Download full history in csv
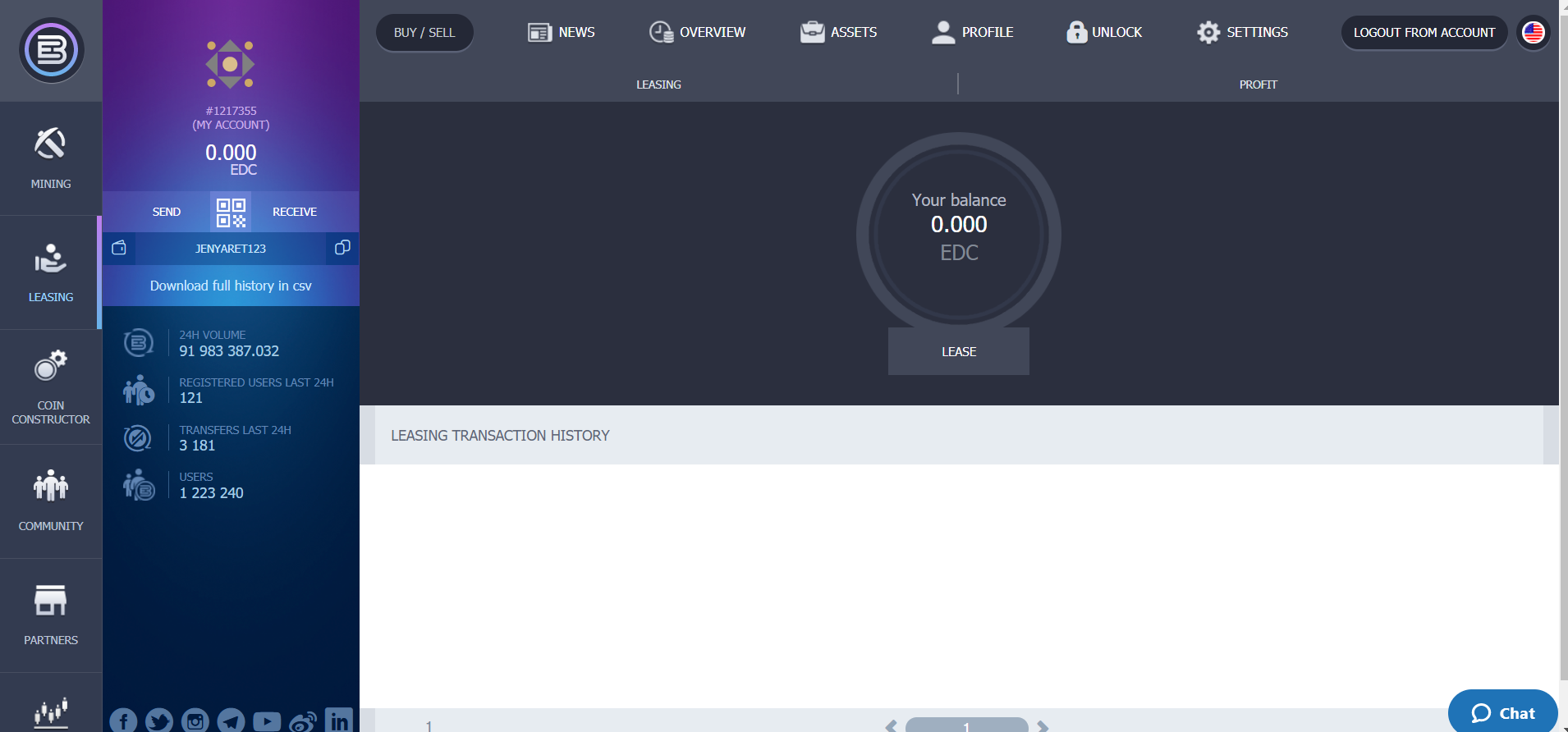The height and width of the screenshot is (732, 1568). coord(231,286)
